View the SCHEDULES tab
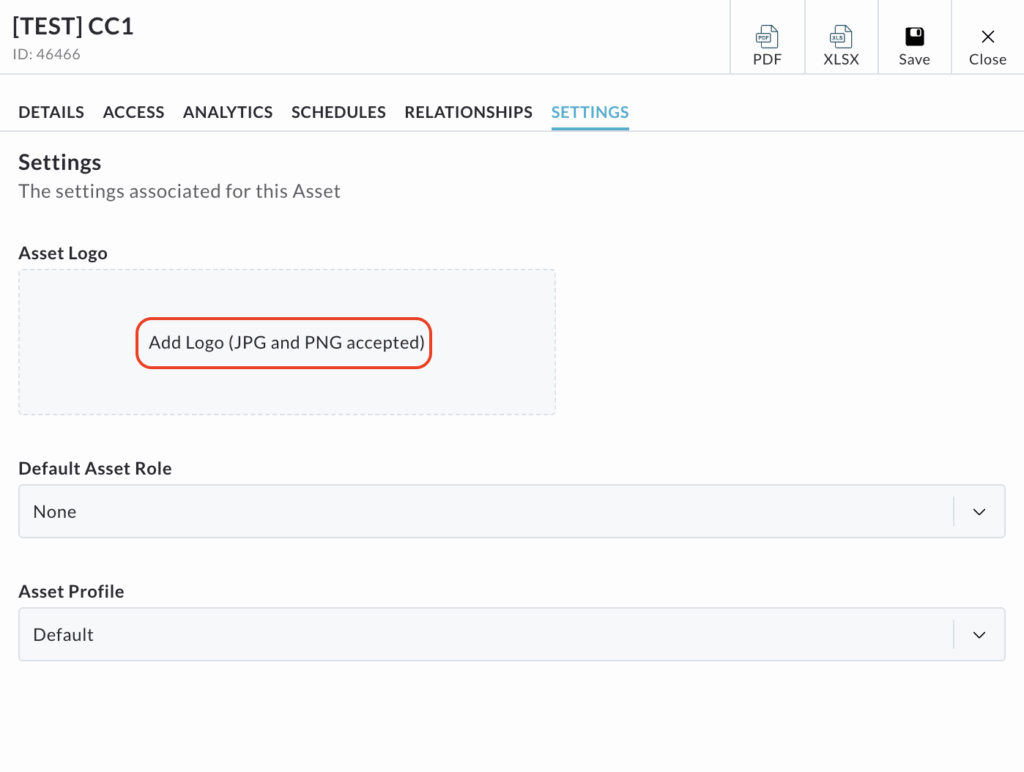 pos(338,112)
